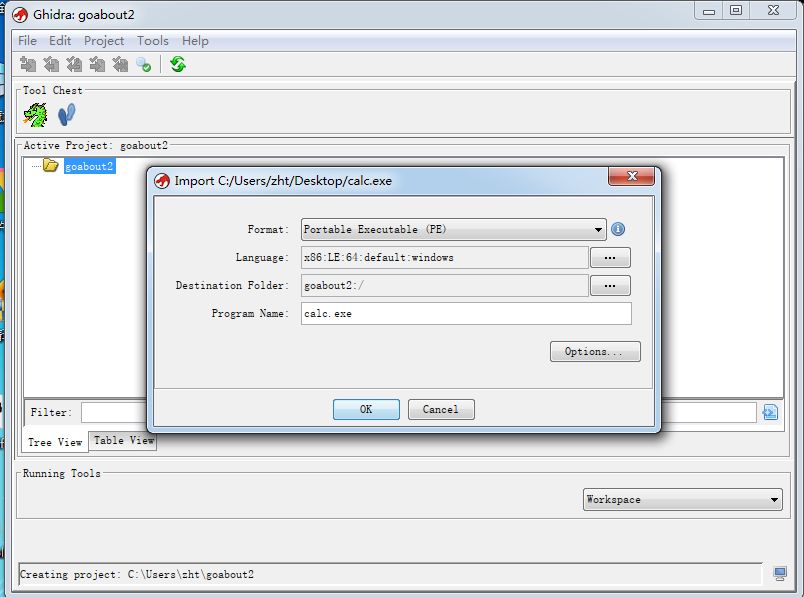
Task: Open the Edit menu
Action: (60, 41)
